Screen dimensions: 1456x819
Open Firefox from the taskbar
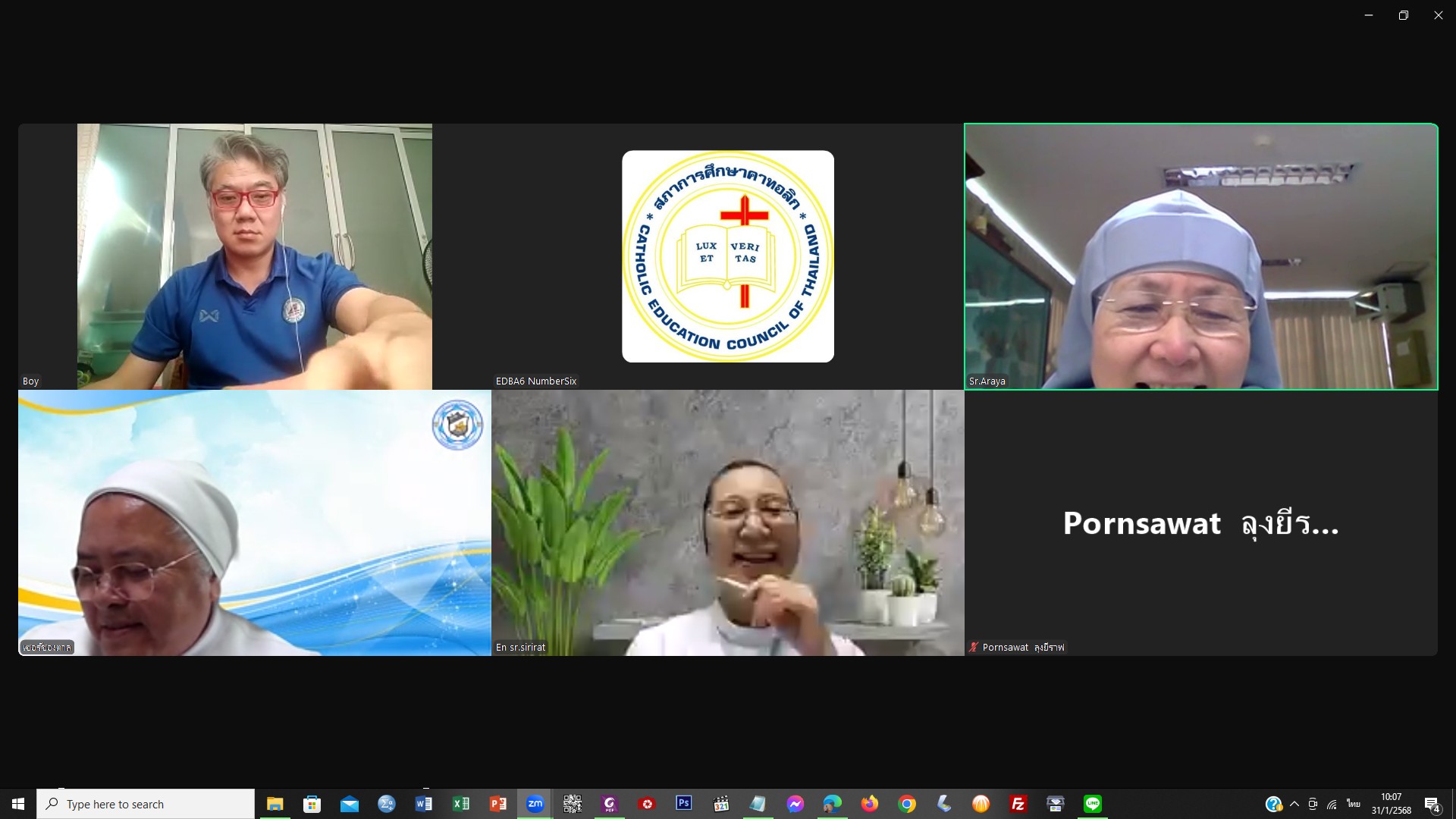pyautogui.click(x=869, y=804)
